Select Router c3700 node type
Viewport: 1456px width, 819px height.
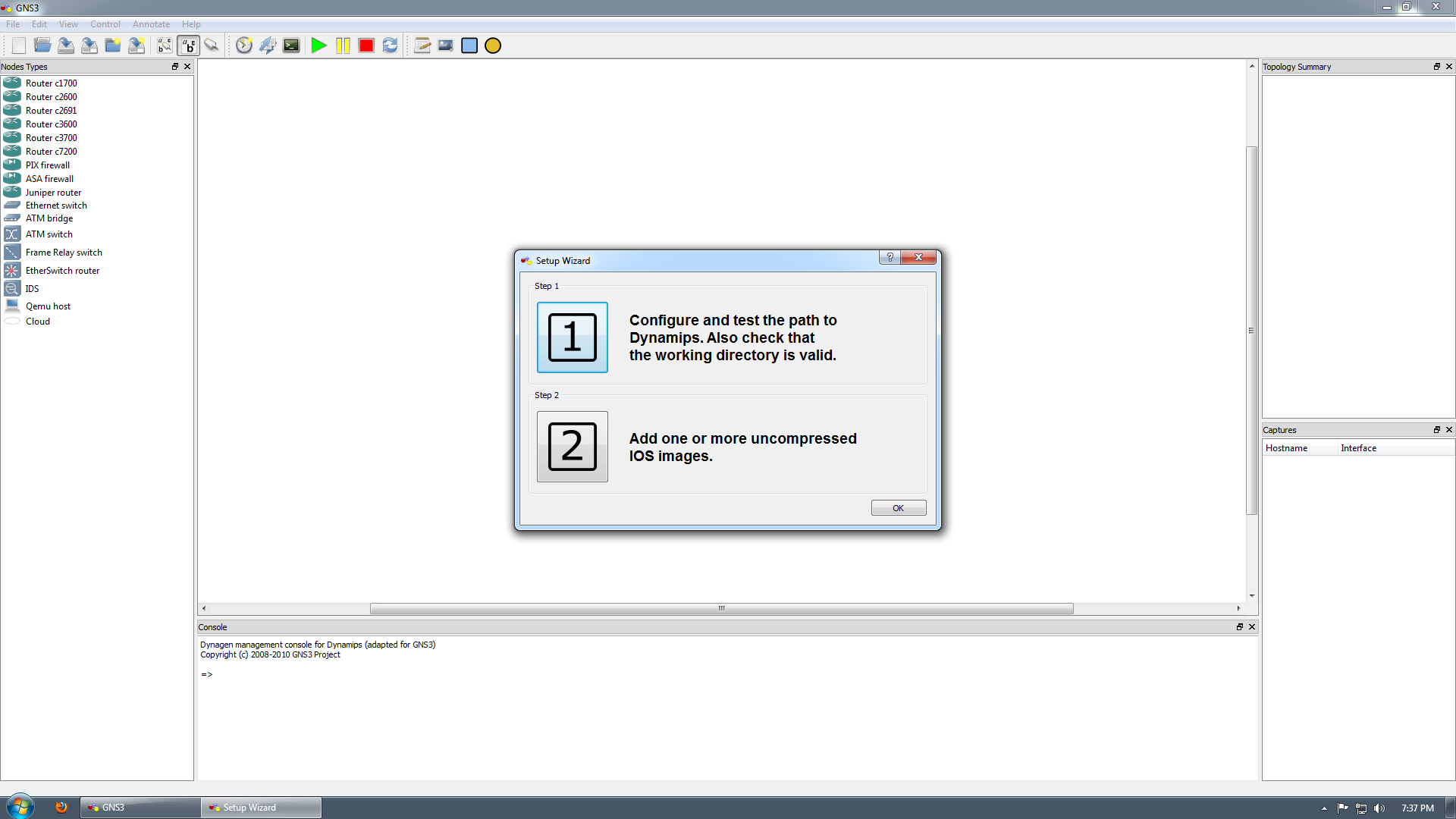click(97, 138)
